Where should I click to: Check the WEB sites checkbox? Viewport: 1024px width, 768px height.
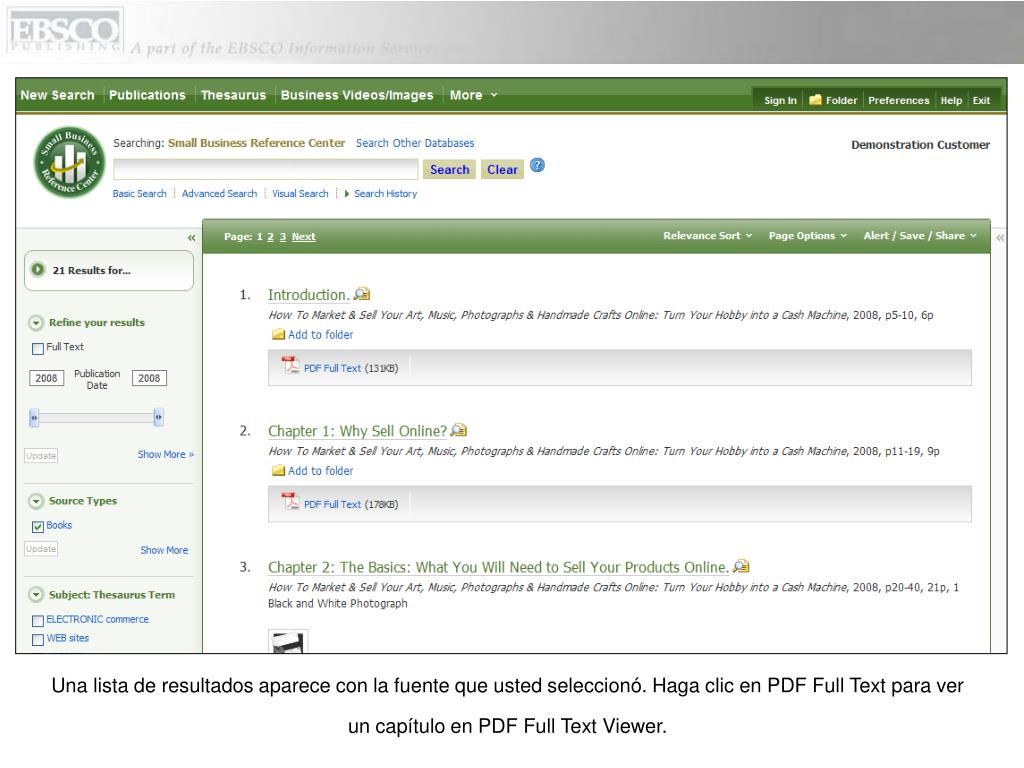click(38, 639)
